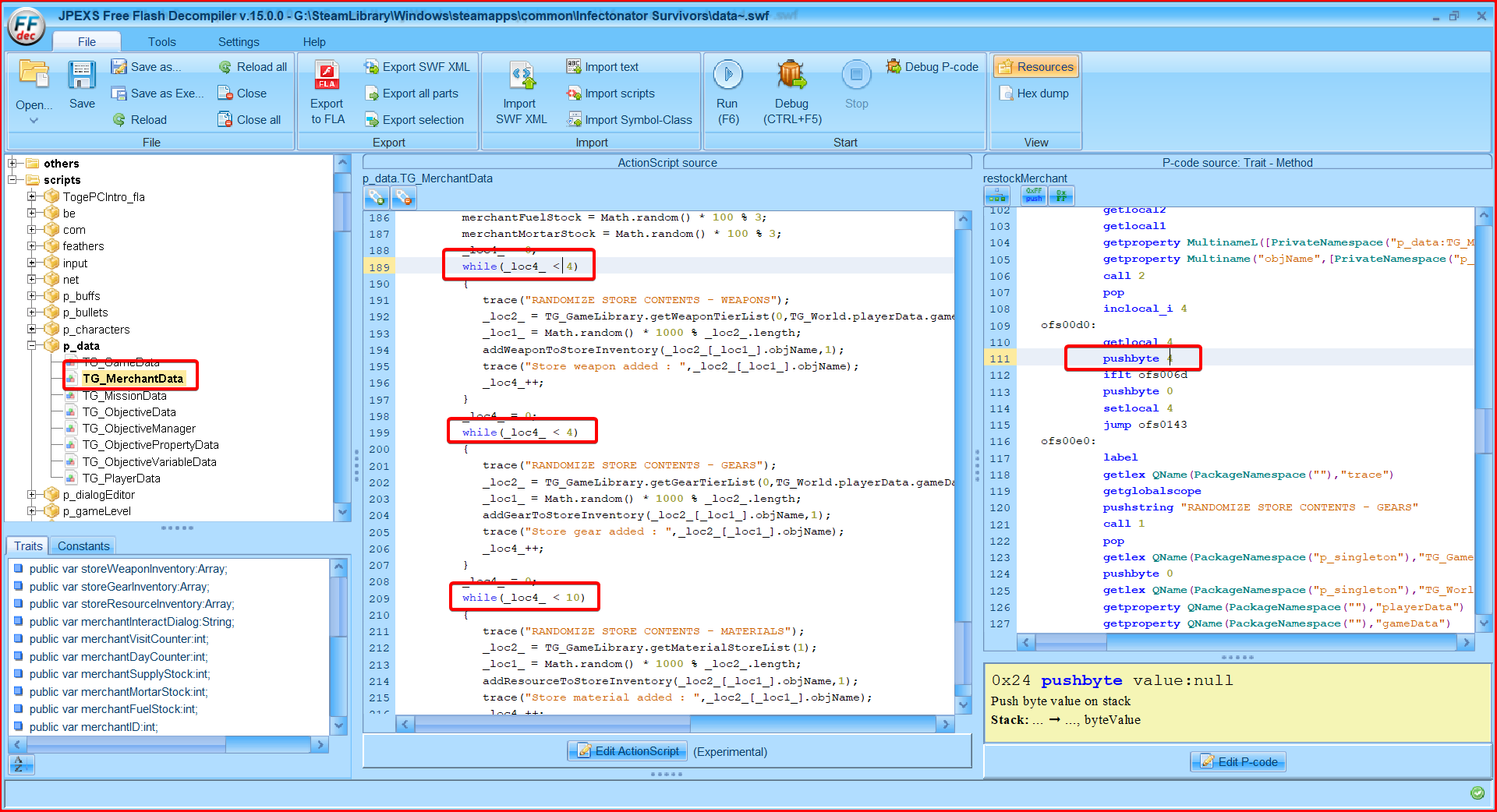Open the dropdown arrow under Open
This screenshot has height=812, width=1497.
click(34, 121)
